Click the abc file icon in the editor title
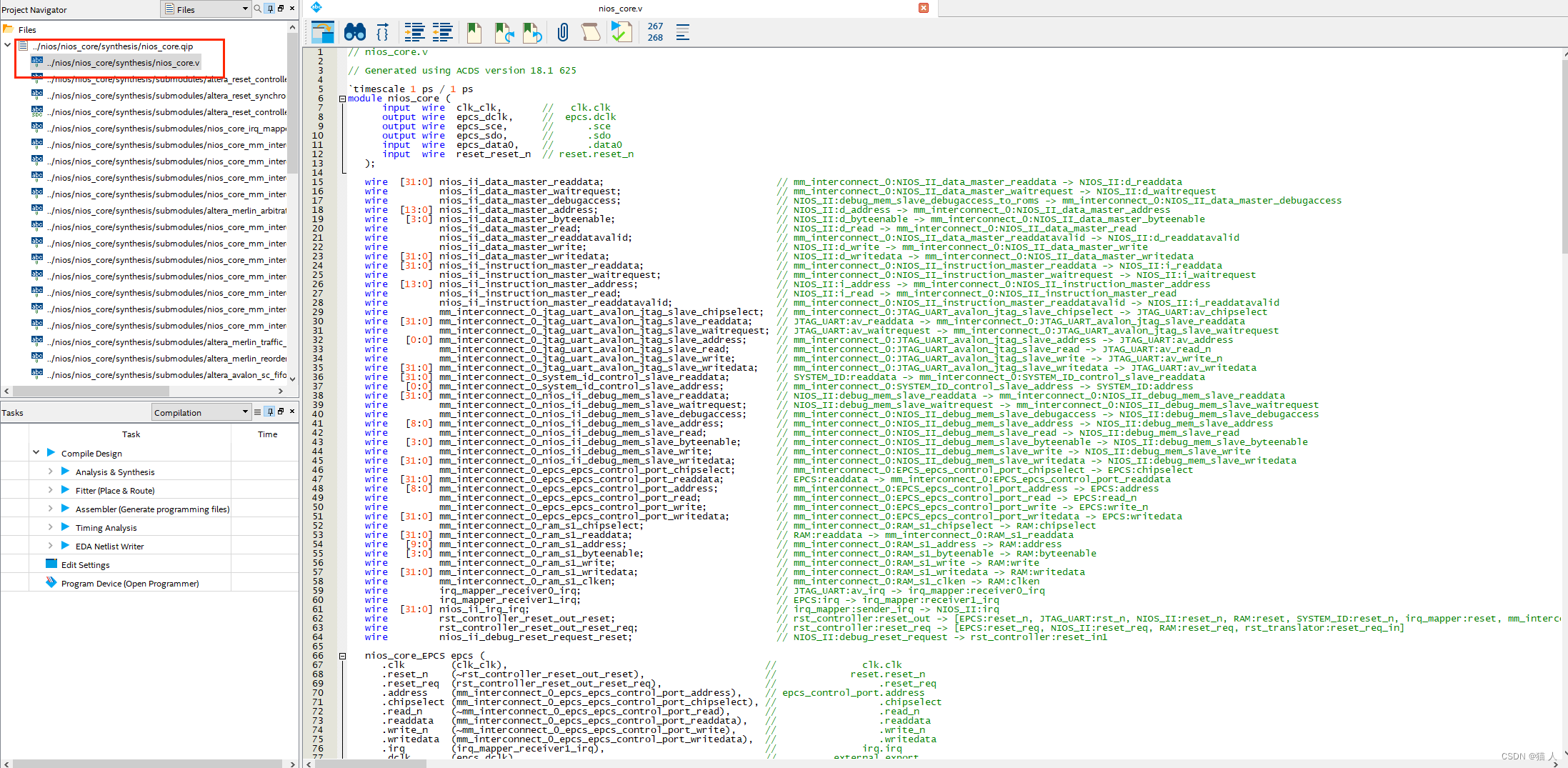 click(x=316, y=7)
